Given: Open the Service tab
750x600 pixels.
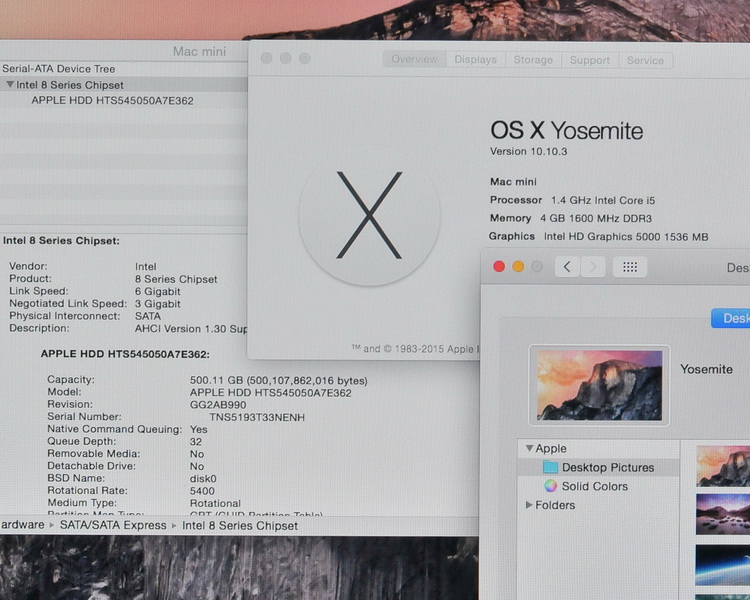Looking at the screenshot, I should click(x=645, y=60).
